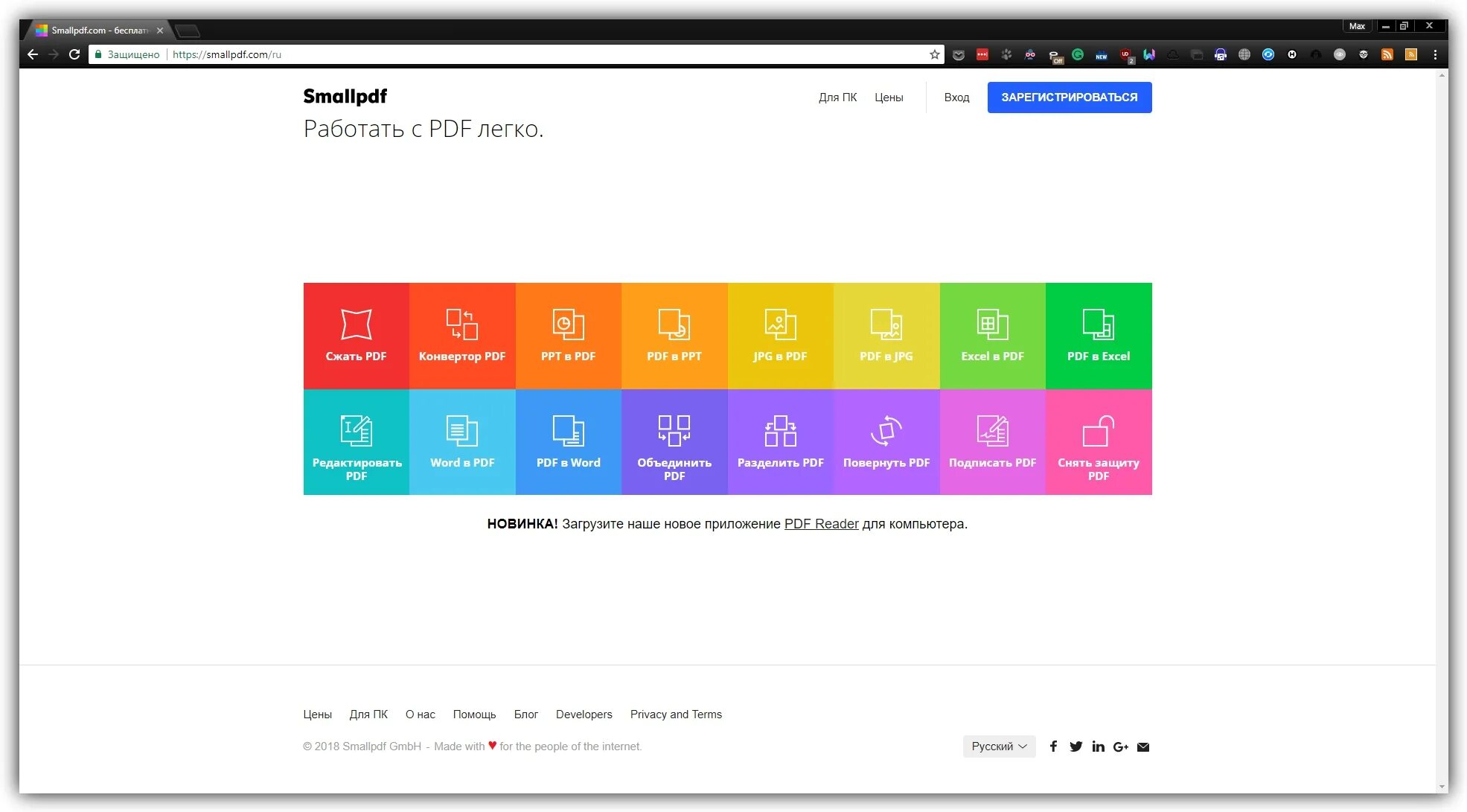
Task: Open the О нас footer link
Action: [x=421, y=715]
